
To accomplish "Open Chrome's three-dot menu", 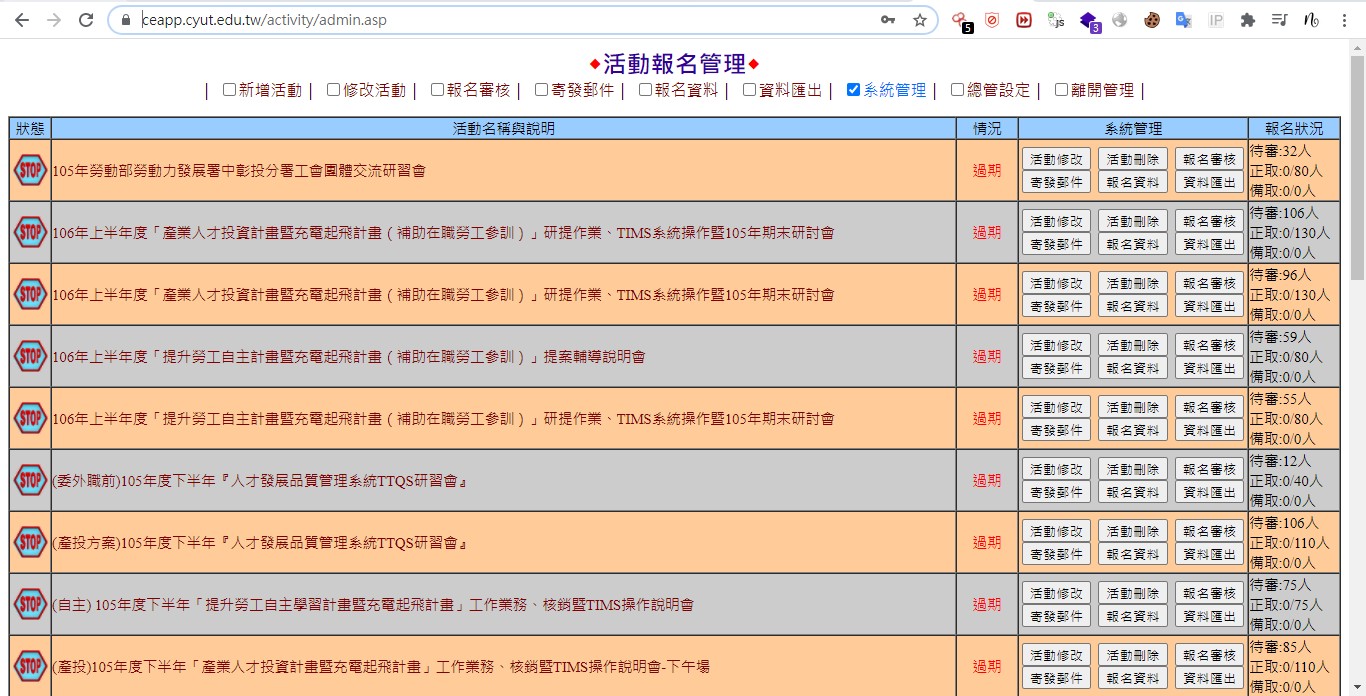I will (1343, 20).
